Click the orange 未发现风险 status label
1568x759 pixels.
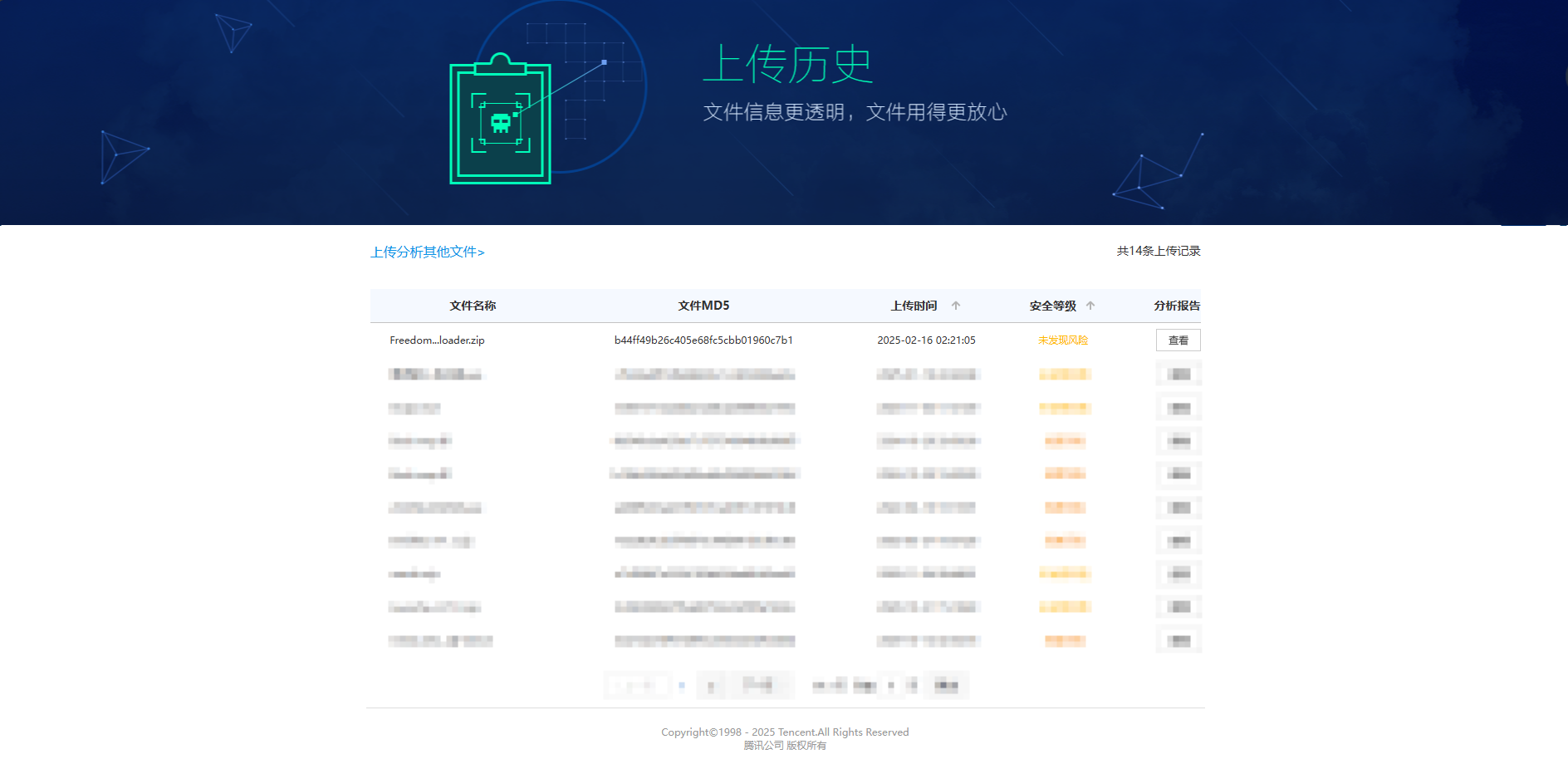pyautogui.click(x=1062, y=340)
